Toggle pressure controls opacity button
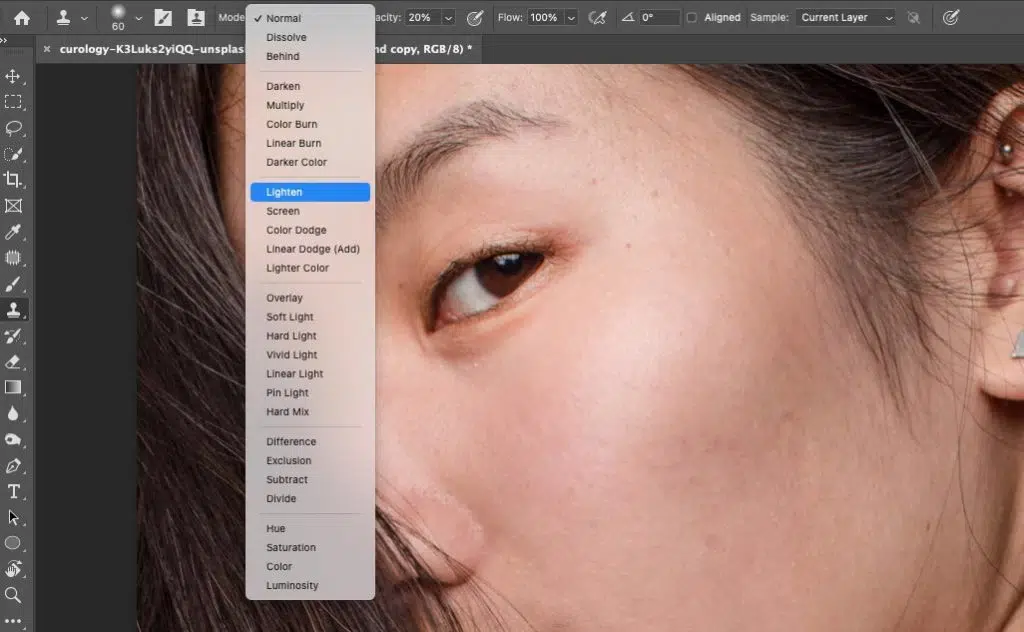This screenshot has width=1024, height=632. point(475,17)
